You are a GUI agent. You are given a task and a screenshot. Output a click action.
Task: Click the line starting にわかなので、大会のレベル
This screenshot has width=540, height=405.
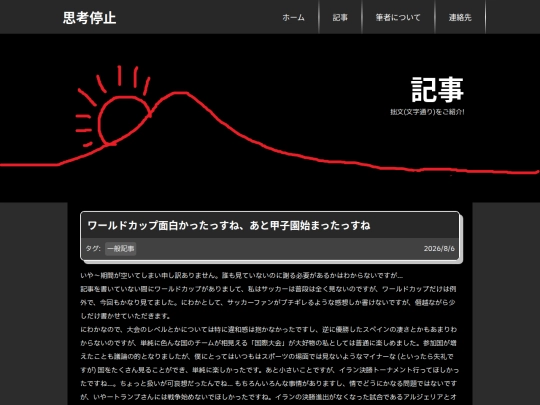(269, 330)
